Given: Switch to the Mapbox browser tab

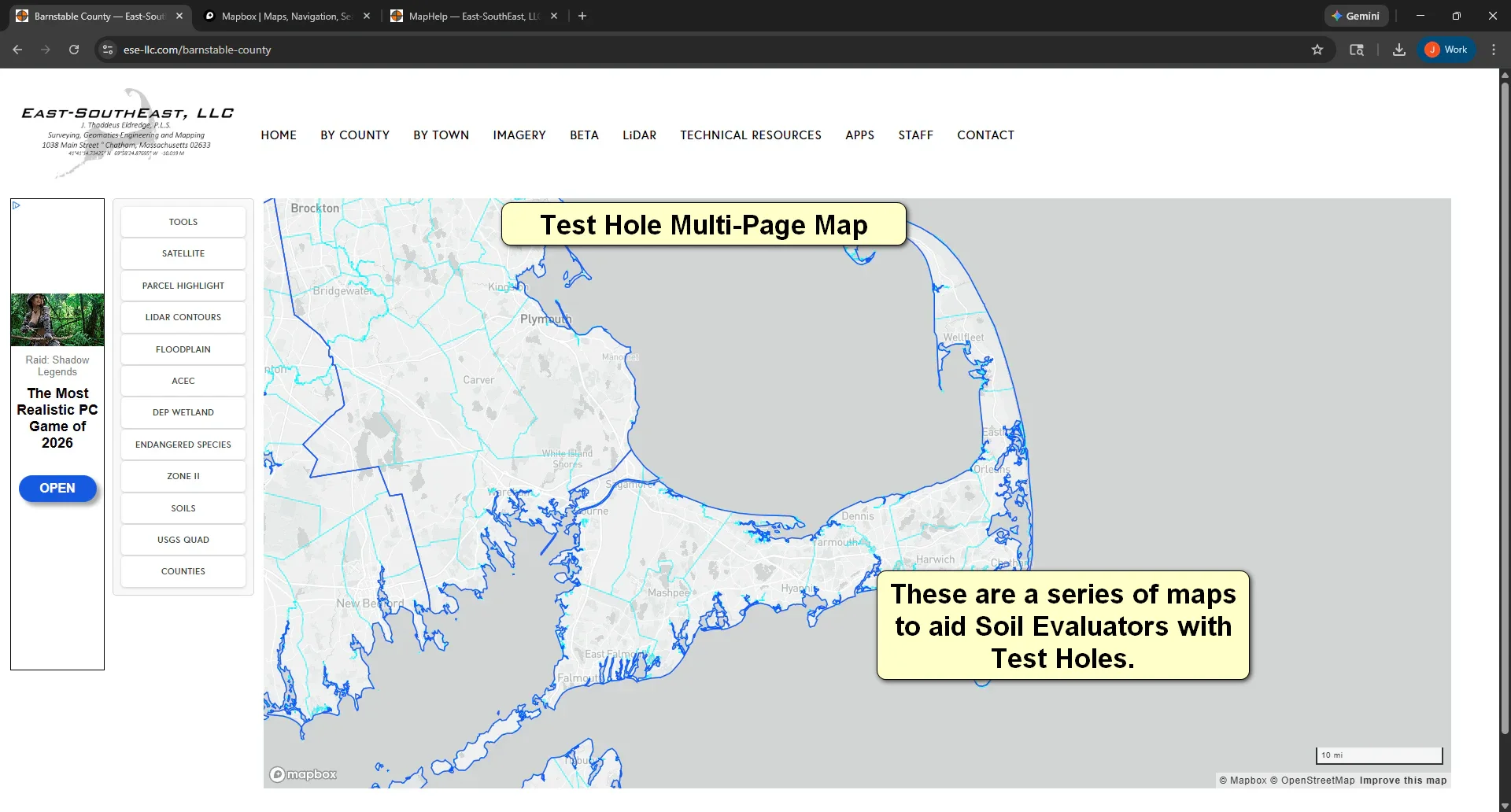Looking at the screenshot, I should (x=283, y=16).
